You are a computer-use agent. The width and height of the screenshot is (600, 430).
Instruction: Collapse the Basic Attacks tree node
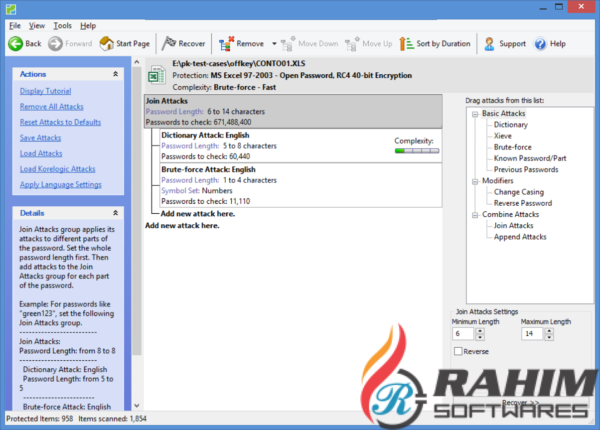475,114
